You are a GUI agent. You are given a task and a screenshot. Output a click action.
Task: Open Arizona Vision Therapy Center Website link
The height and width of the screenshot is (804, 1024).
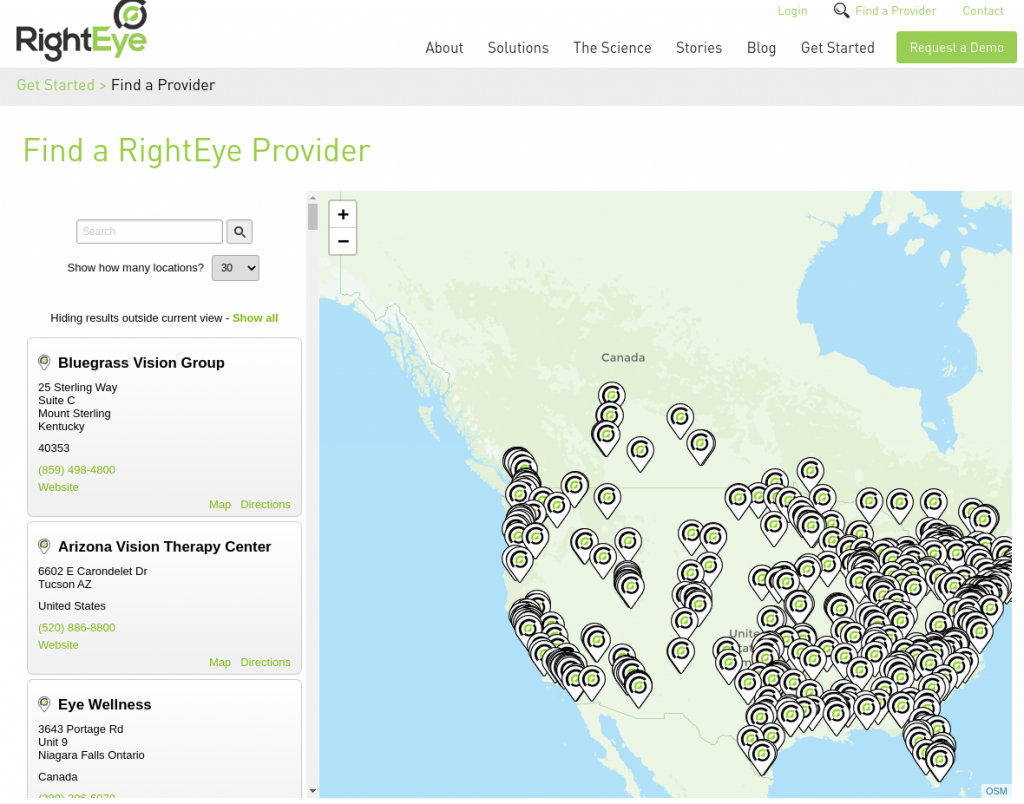pyautogui.click(x=58, y=645)
